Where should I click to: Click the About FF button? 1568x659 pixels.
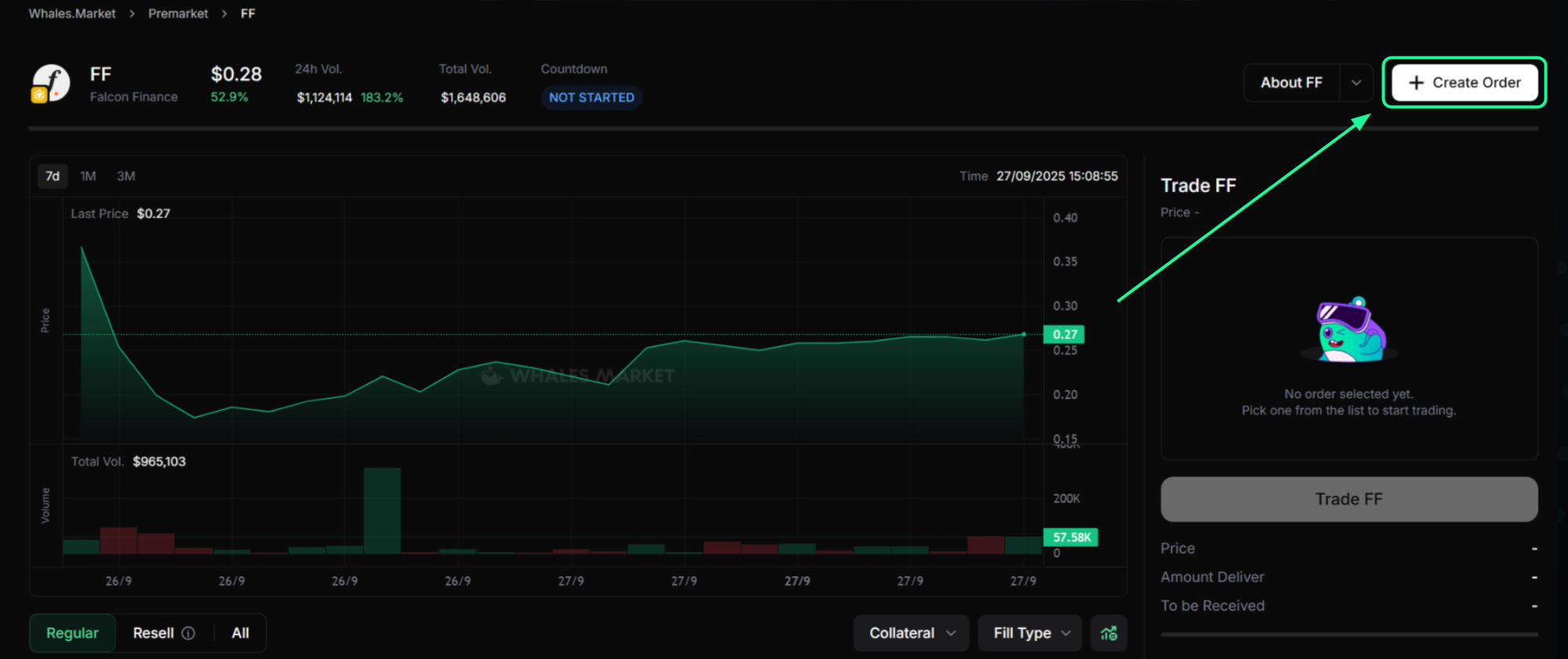pyautogui.click(x=1291, y=82)
